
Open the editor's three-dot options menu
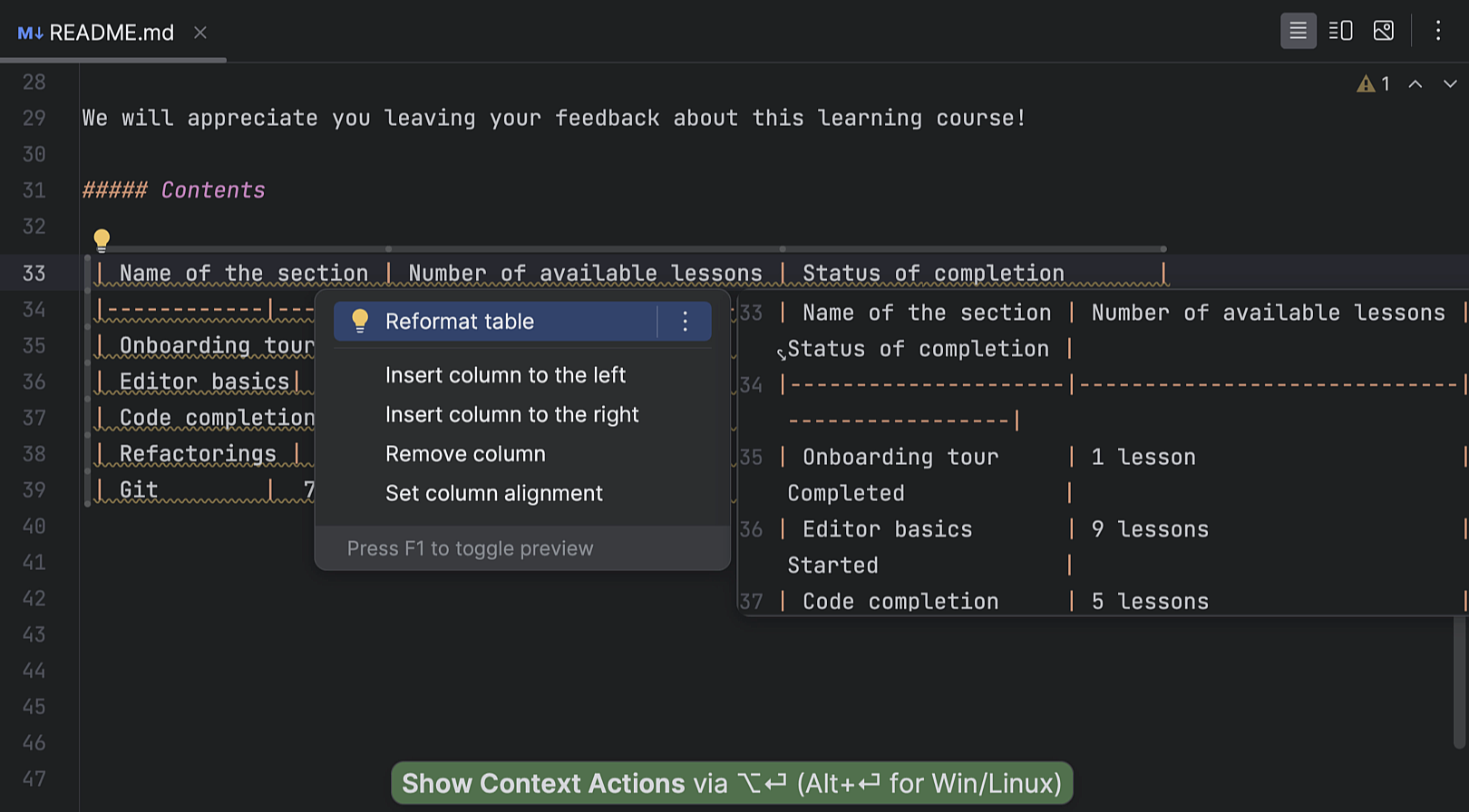tap(1437, 30)
